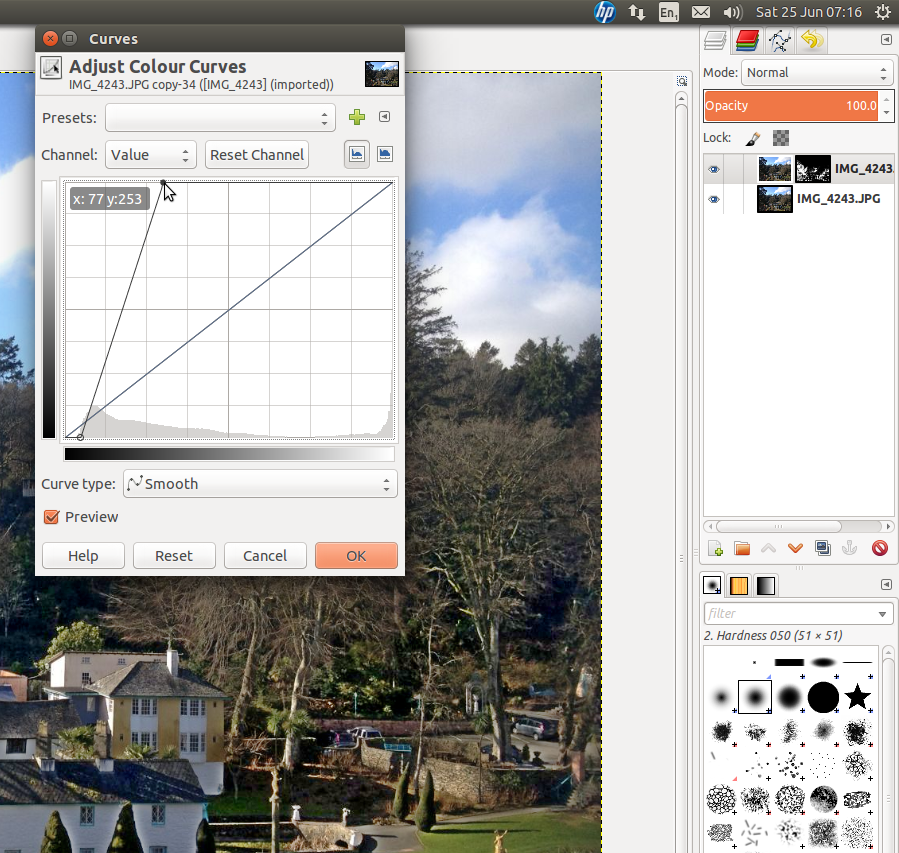
Task: Adjust the layer Opacity slider
Action: click(791, 105)
